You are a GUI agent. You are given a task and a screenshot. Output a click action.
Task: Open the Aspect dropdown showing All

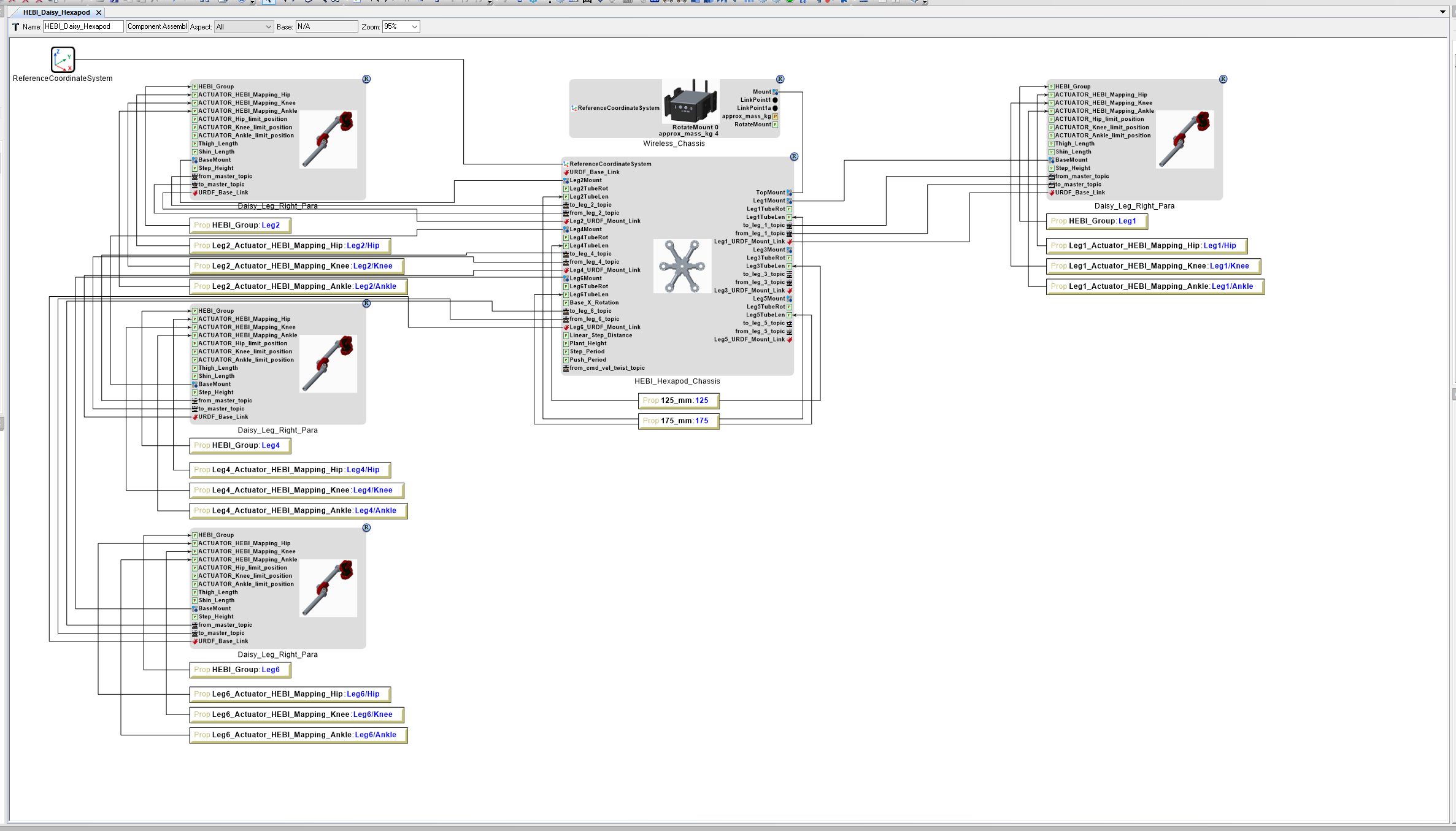click(x=244, y=26)
